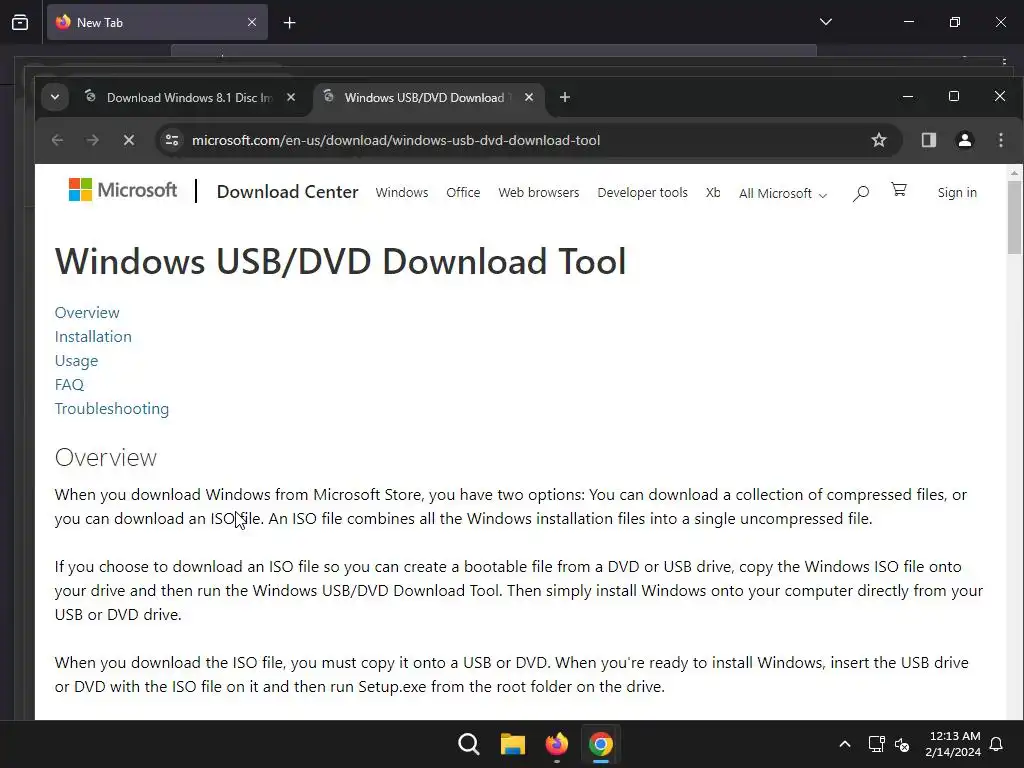Image resolution: width=1024 pixels, height=768 pixels.
Task: Click Chrome icon on the taskbar
Action: (x=601, y=744)
